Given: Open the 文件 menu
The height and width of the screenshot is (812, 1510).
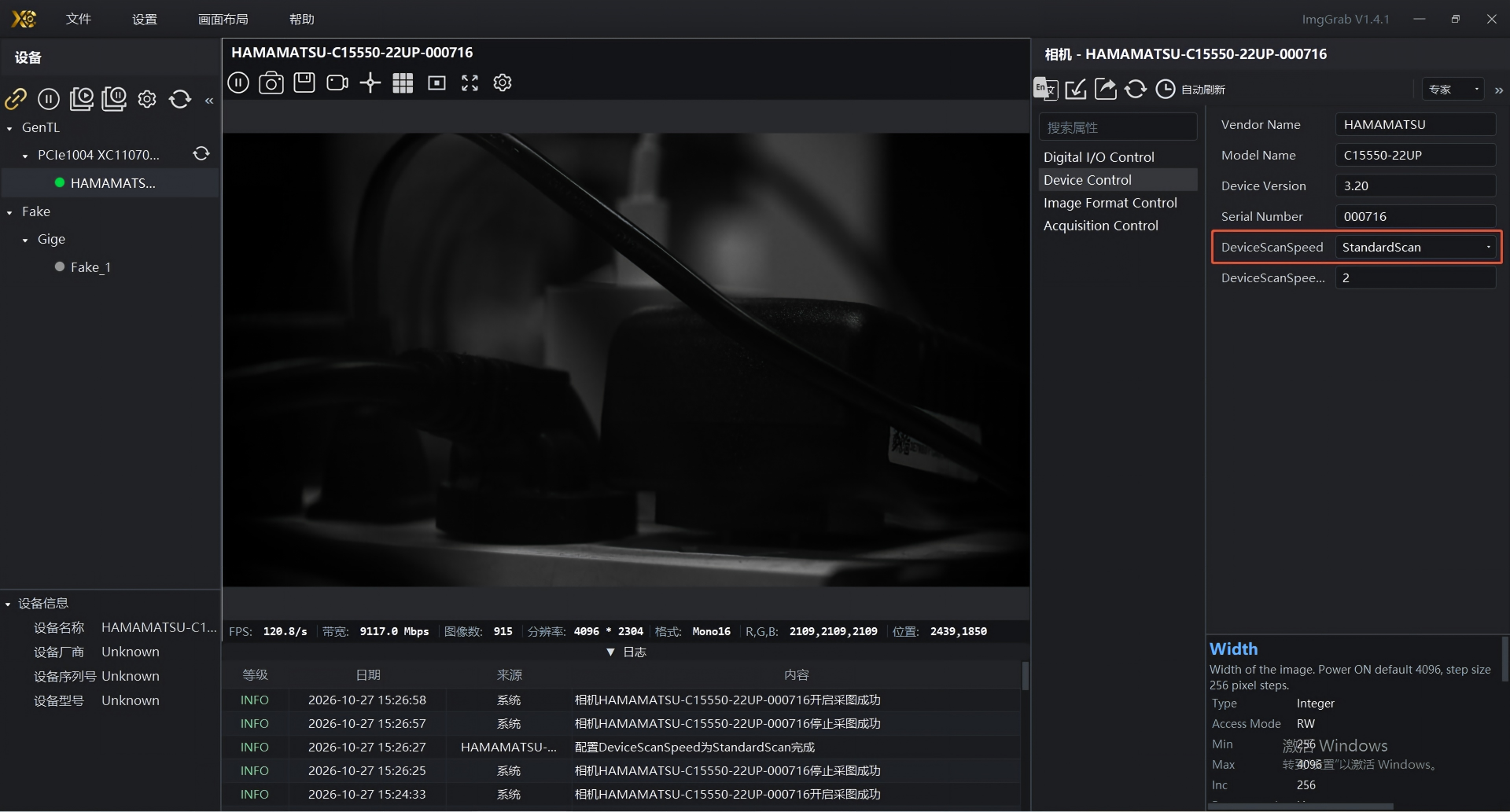Looking at the screenshot, I should click(79, 19).
